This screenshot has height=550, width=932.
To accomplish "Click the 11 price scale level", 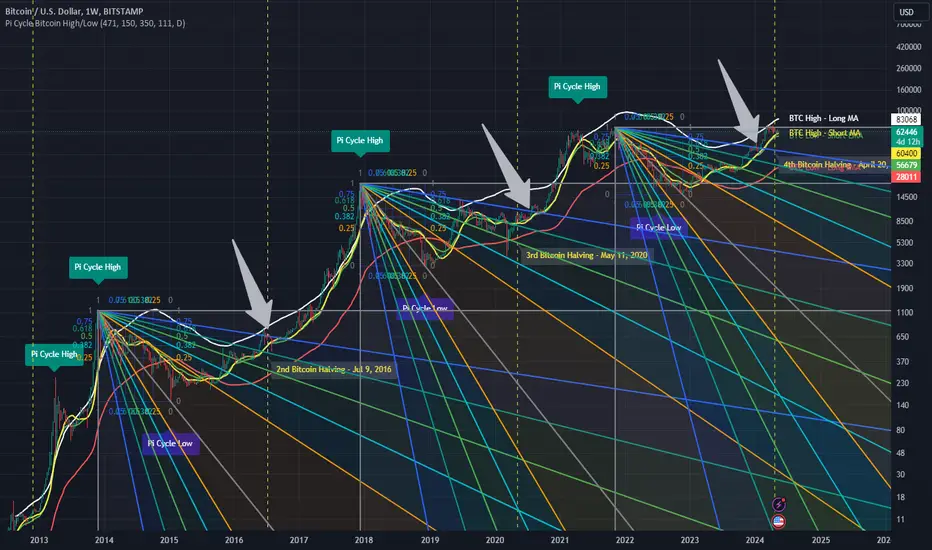I will (x=900, y=519).
